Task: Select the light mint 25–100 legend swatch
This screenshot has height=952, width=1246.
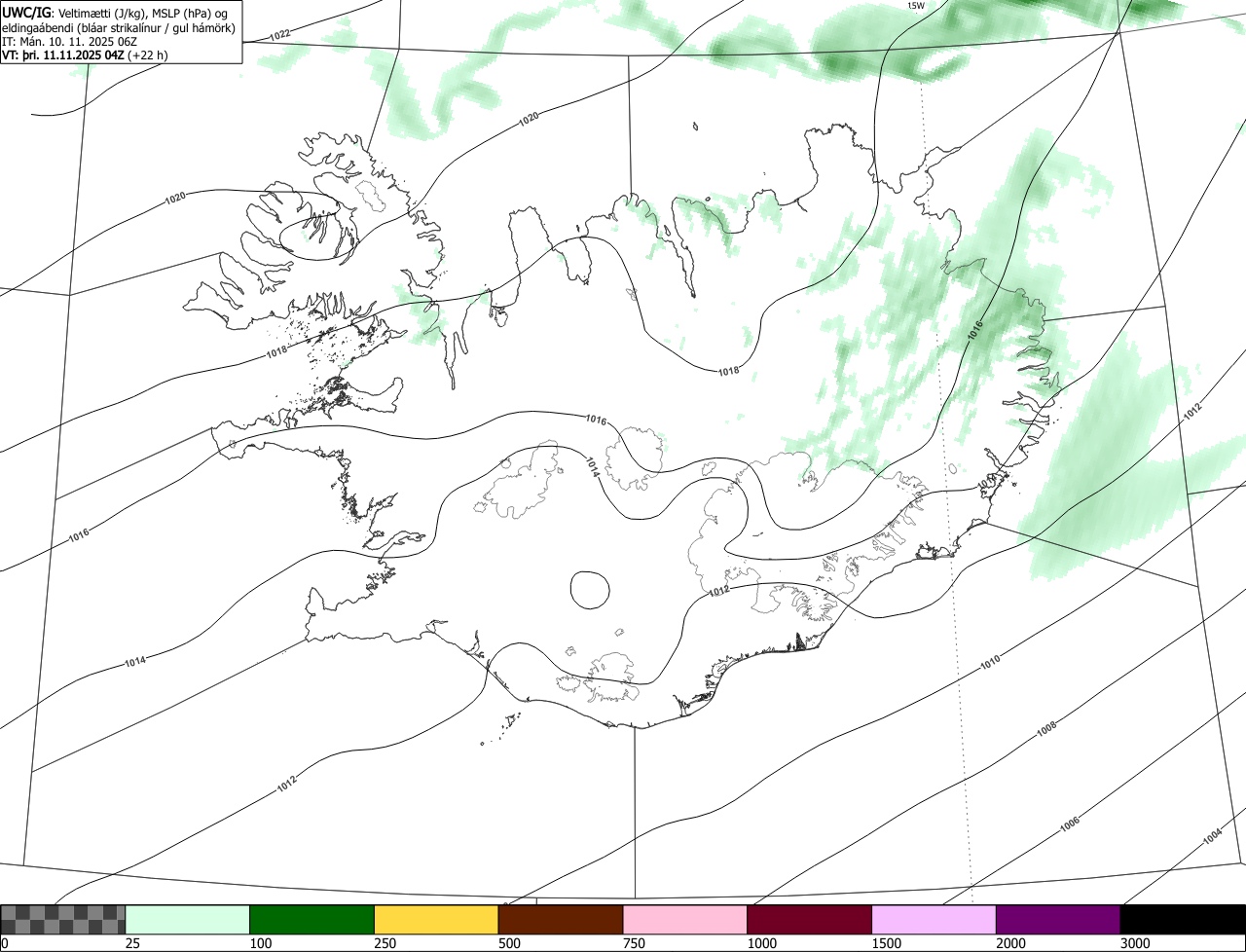Action: point(188,919)
